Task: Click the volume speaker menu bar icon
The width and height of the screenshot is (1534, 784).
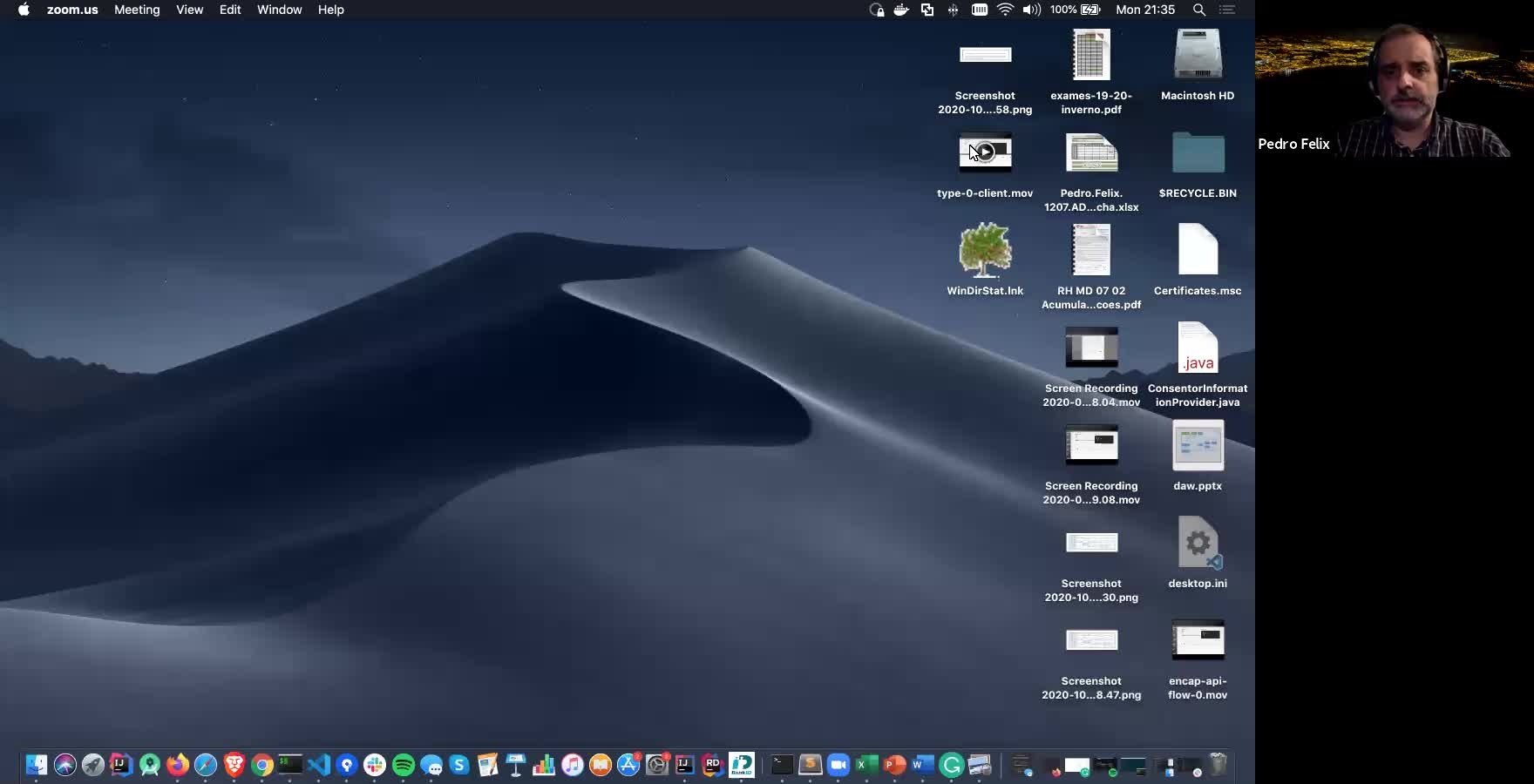Action: (1031, 10)
